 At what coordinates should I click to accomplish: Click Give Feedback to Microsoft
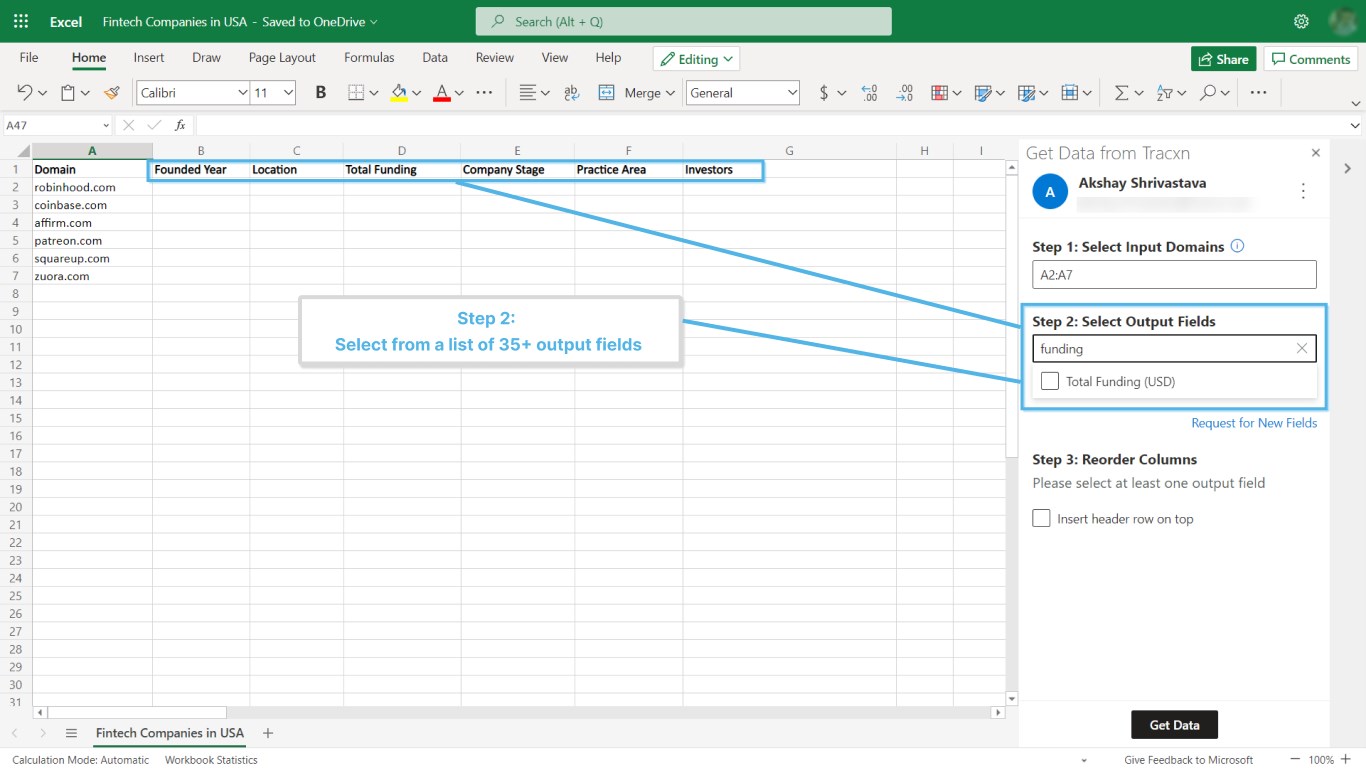click(1188, 760)
